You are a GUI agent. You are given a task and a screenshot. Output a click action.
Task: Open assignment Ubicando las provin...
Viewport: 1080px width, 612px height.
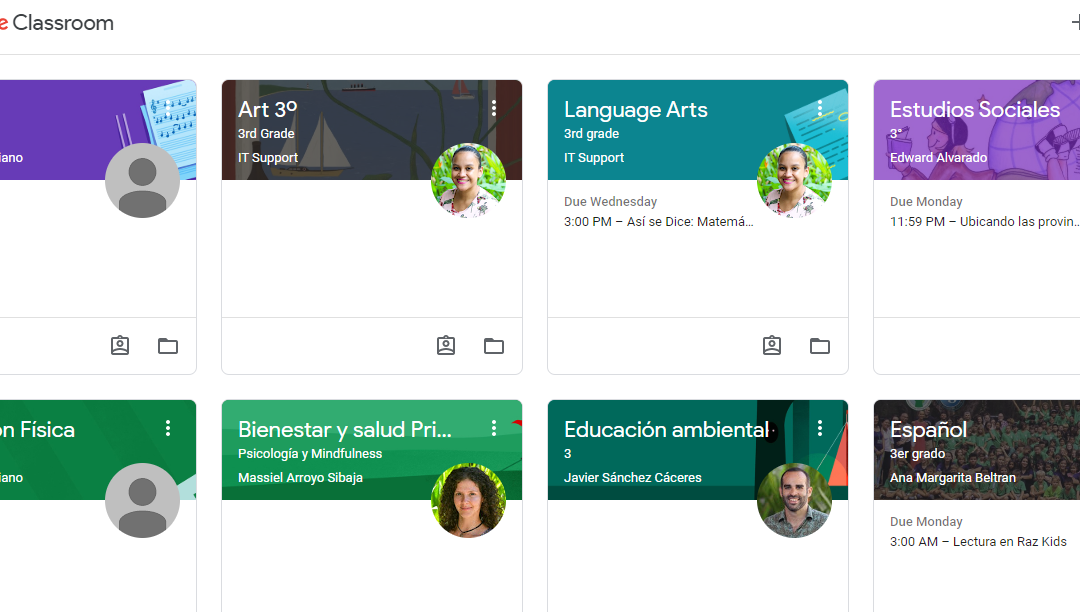(x=984, y=222)
